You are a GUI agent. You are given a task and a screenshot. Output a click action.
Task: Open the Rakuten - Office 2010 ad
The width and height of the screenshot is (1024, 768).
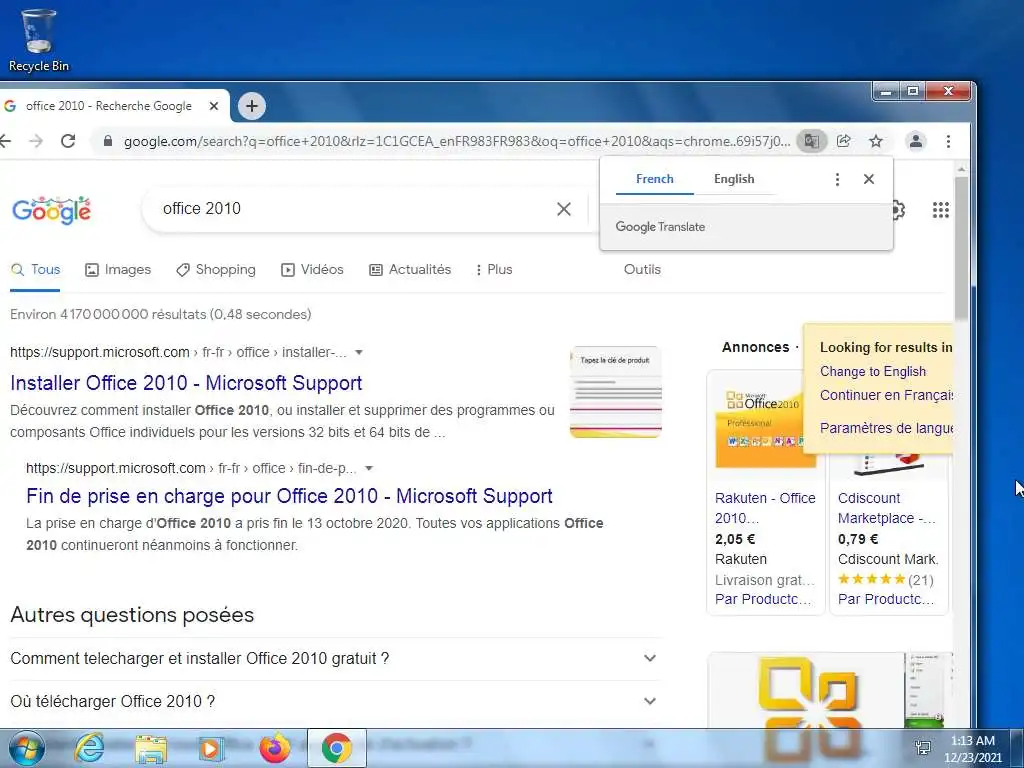765,508
